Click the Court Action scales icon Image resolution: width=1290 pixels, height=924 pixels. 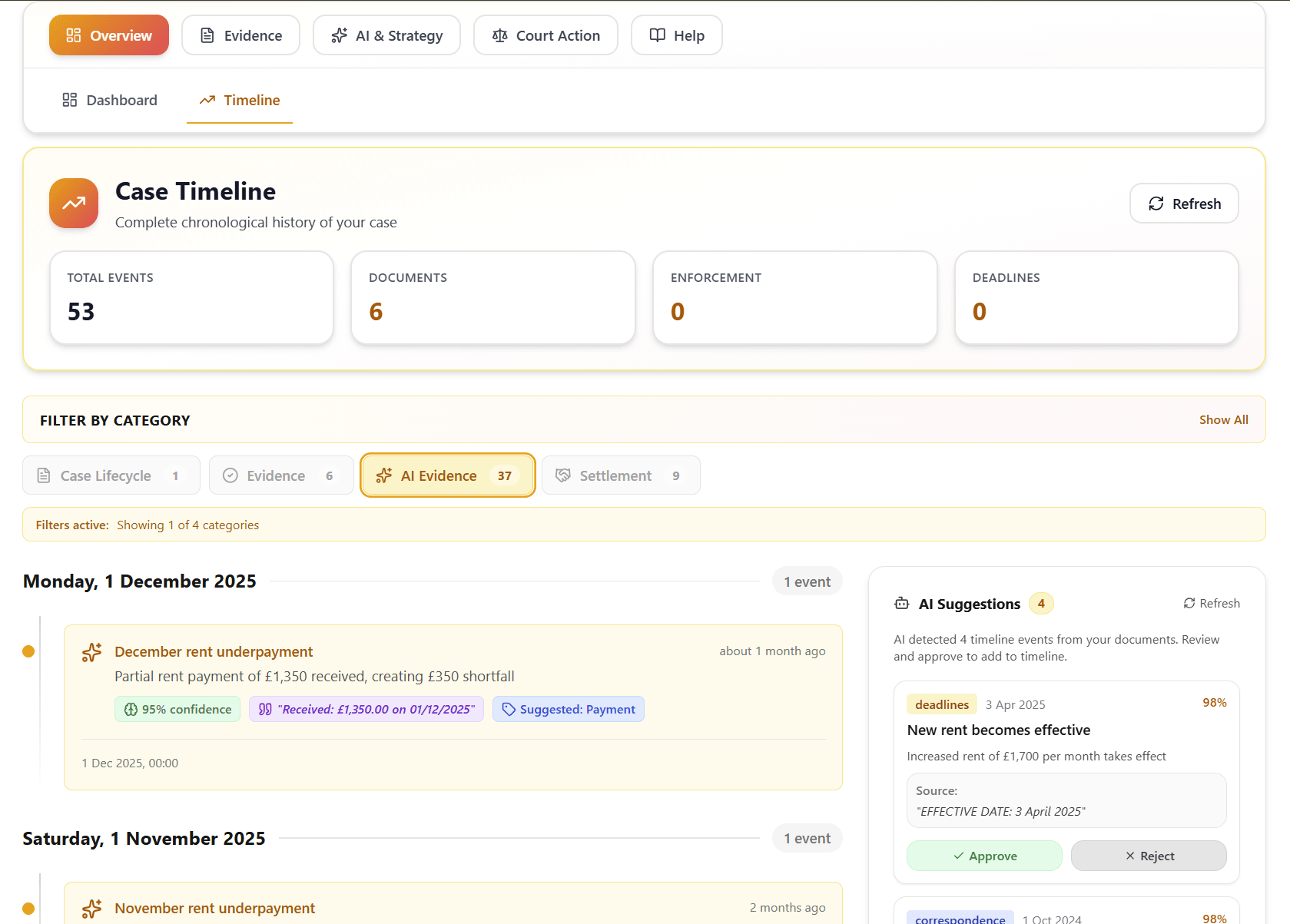click(499, 35)
